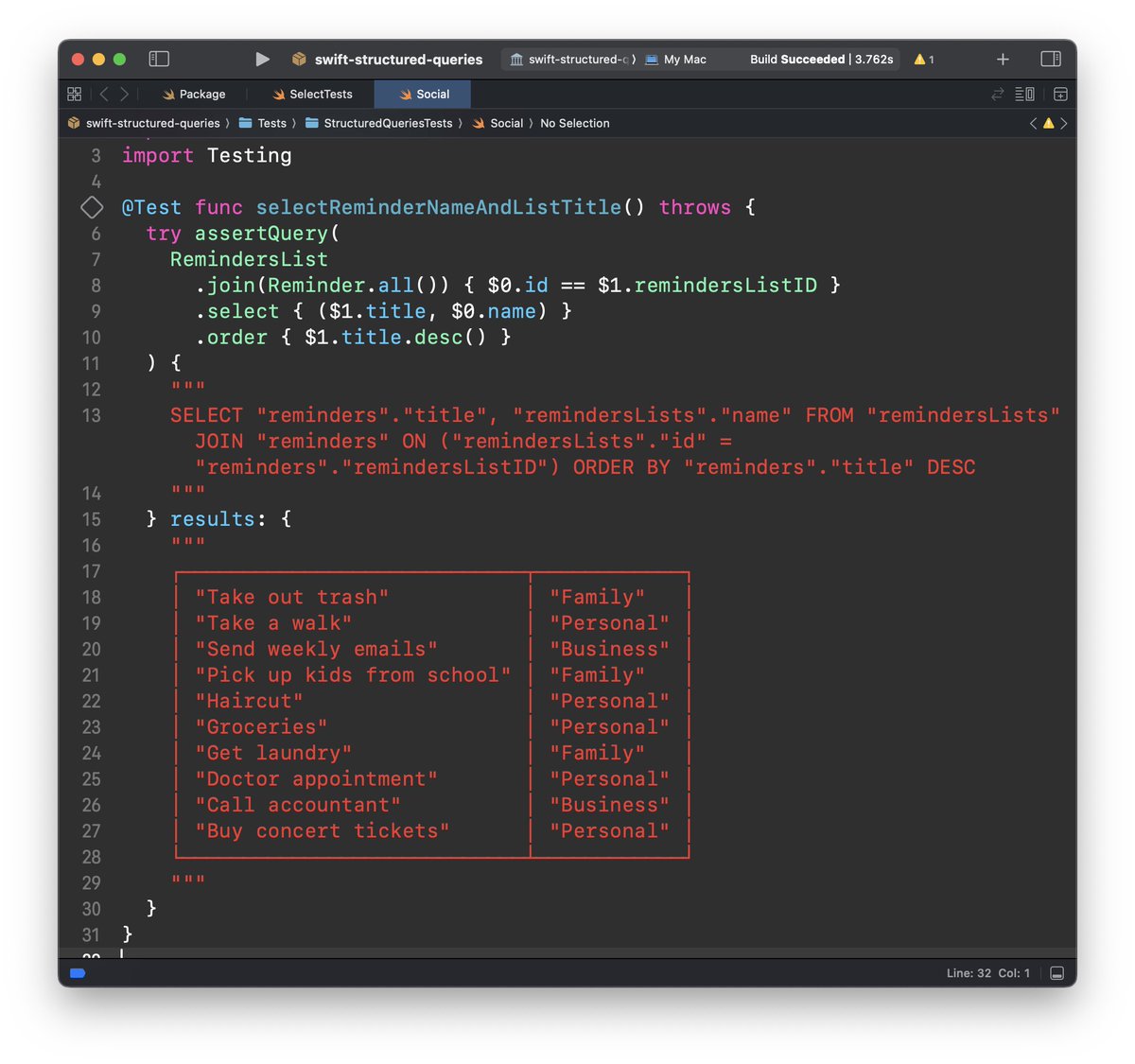Viewport: 1135px width, 1064px height.
Task: Click the .select keyword on line 9
Action: 236,311
